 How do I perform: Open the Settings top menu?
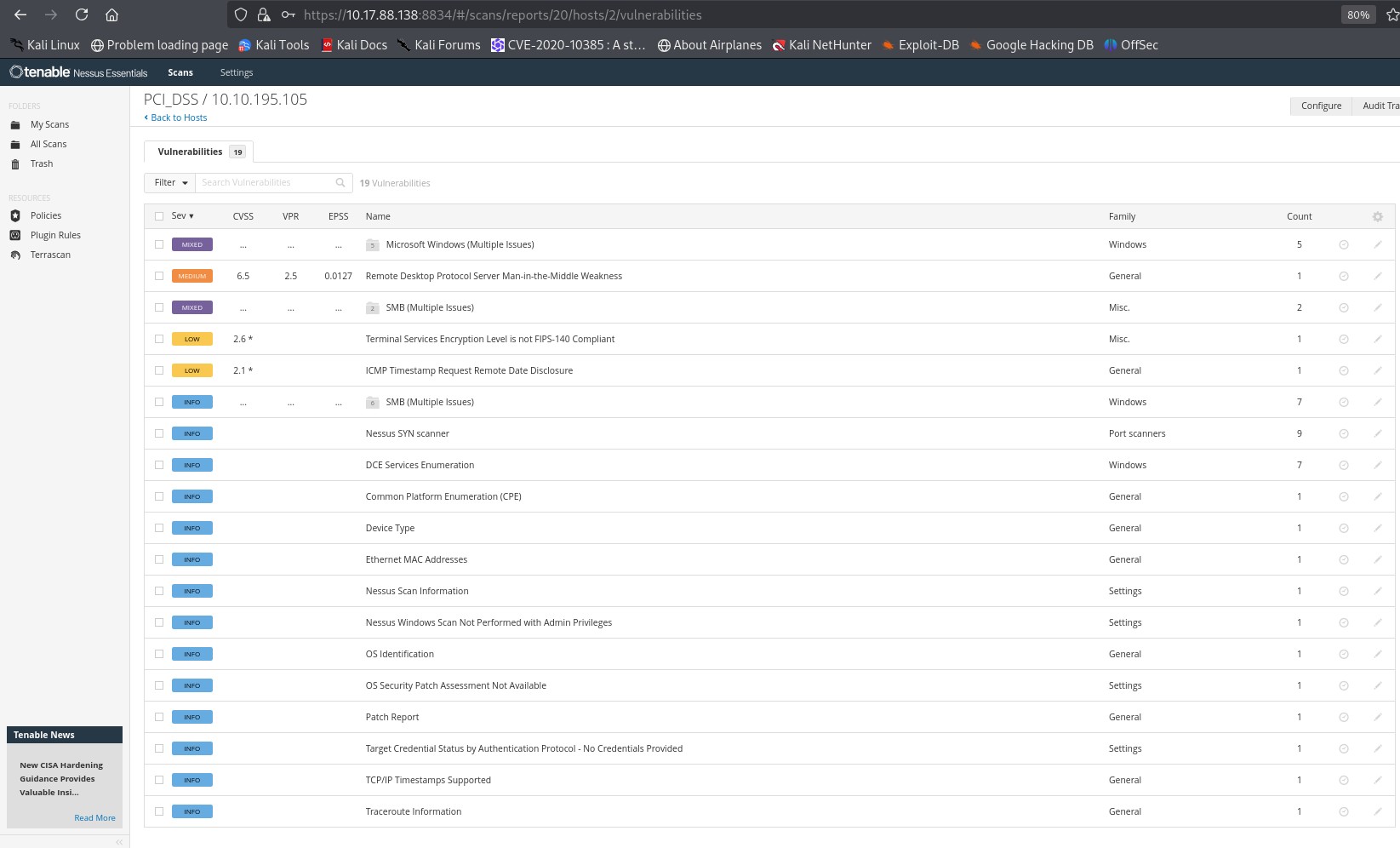(x=237, y=72)
